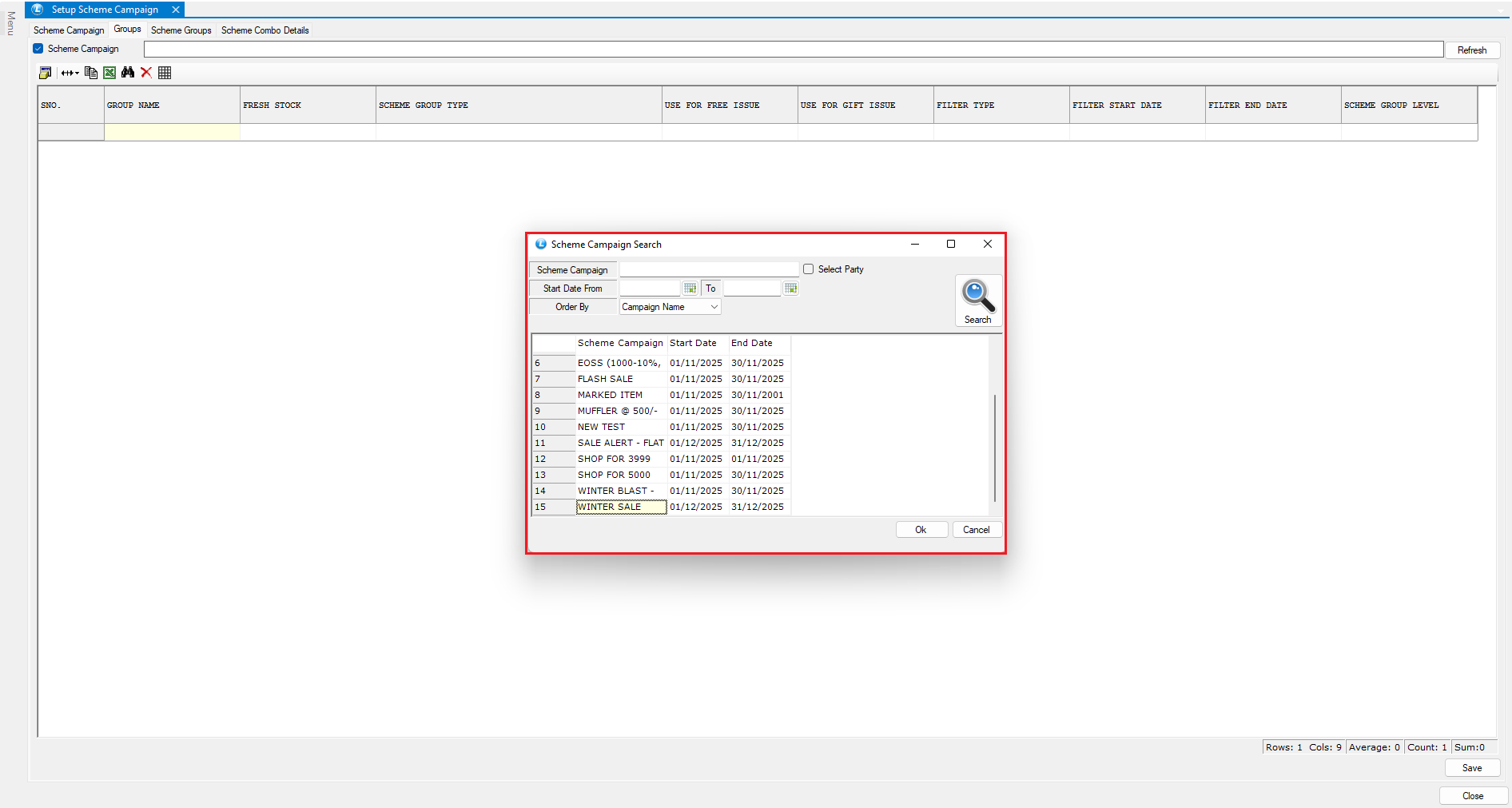Click the binoculars find icon in toolbar
Viewport: 1512px width, 808px height.
128,73
